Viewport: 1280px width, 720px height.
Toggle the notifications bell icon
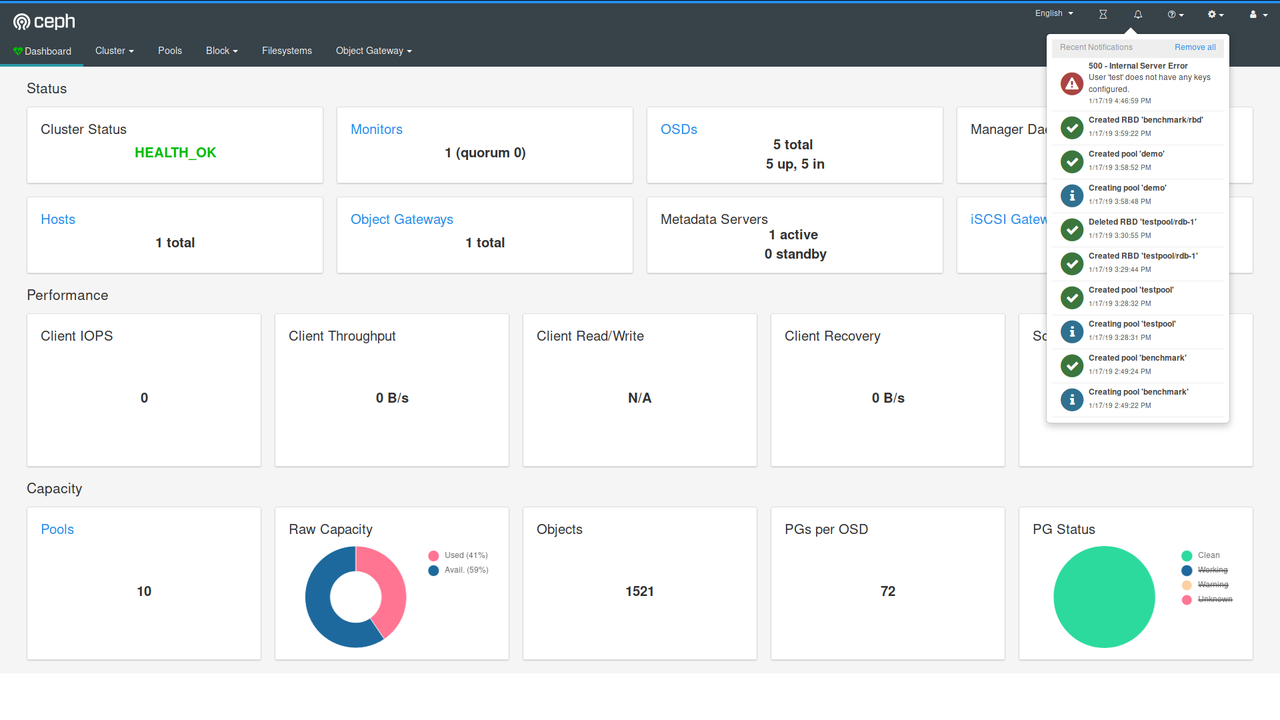[1138, 14]
